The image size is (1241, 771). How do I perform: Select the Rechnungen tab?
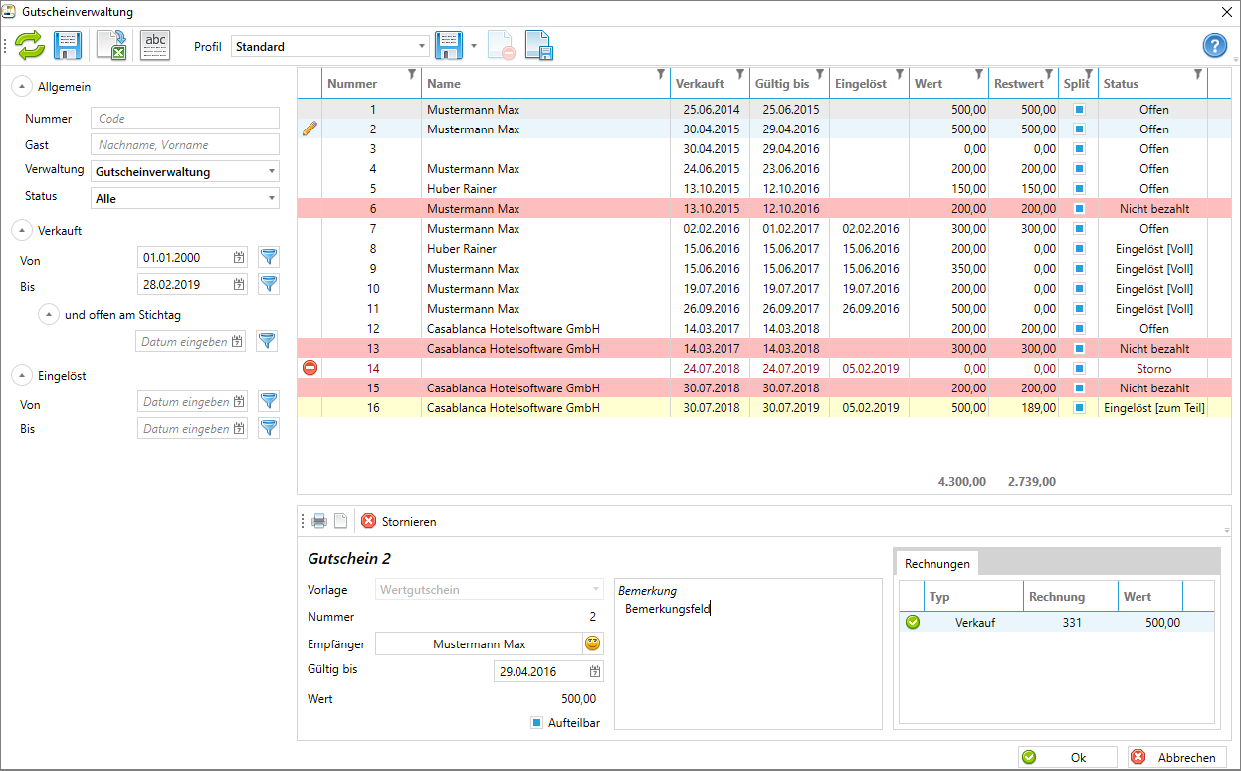[x=937, y=564]
